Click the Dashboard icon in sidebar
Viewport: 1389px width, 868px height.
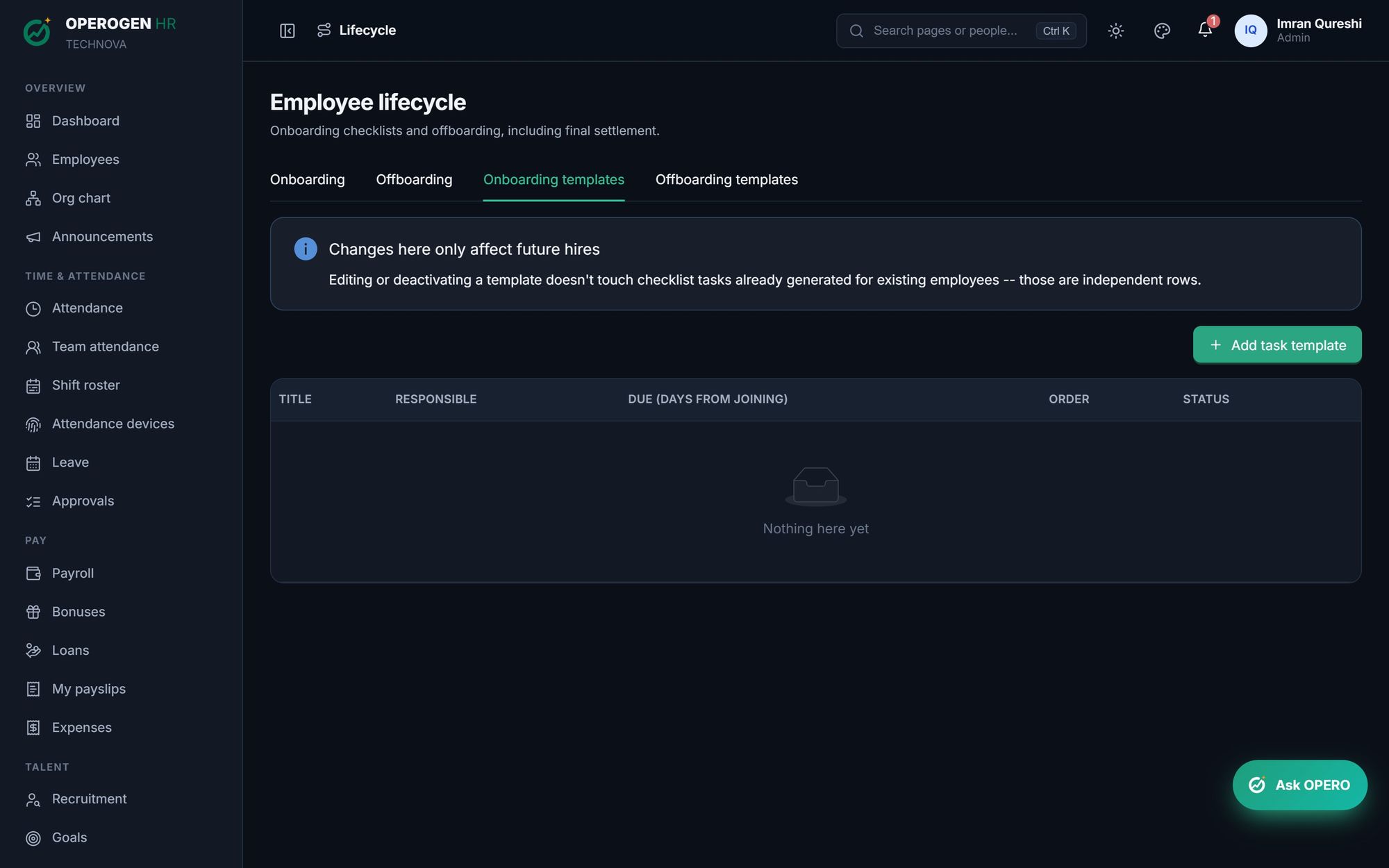pyautogui.click(x=33, y=121)
